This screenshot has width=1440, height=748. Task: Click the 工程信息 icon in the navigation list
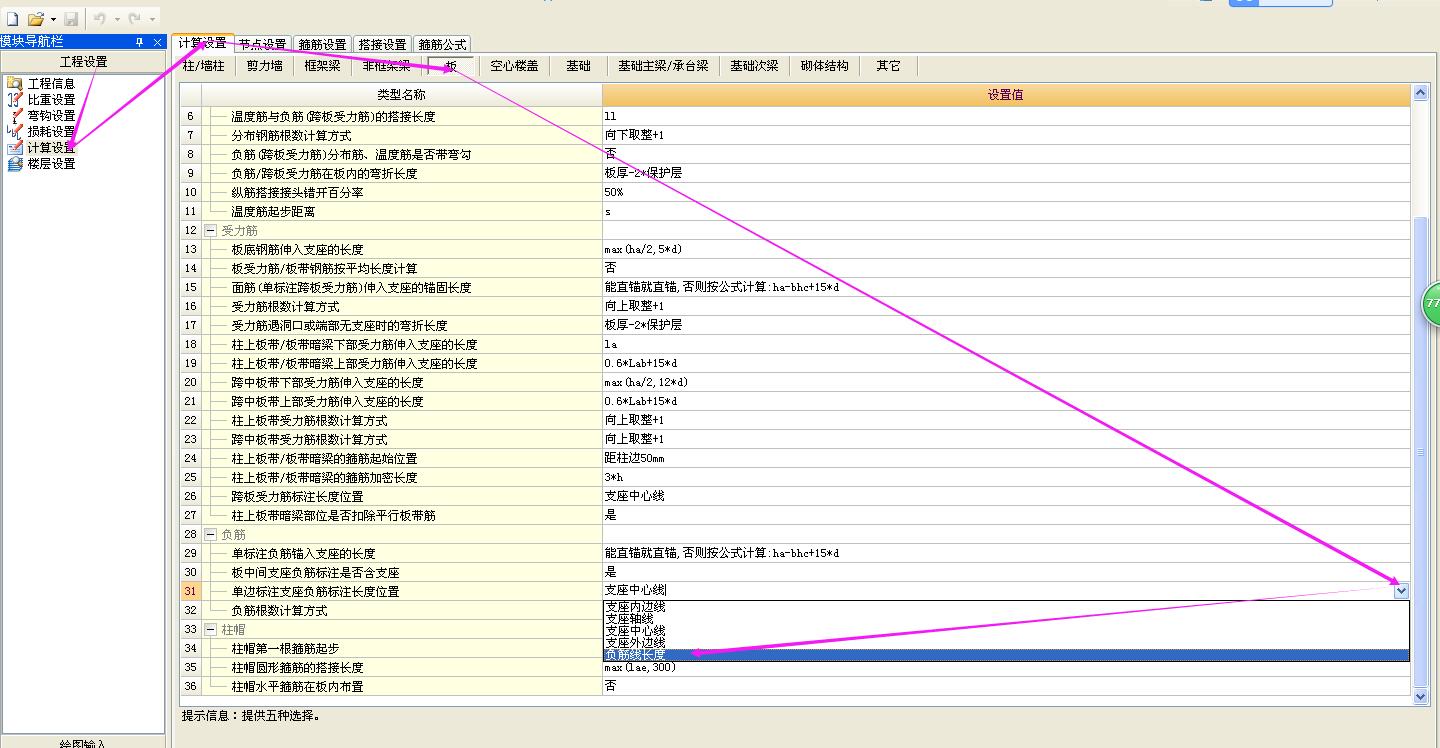[x=14, y=83]
